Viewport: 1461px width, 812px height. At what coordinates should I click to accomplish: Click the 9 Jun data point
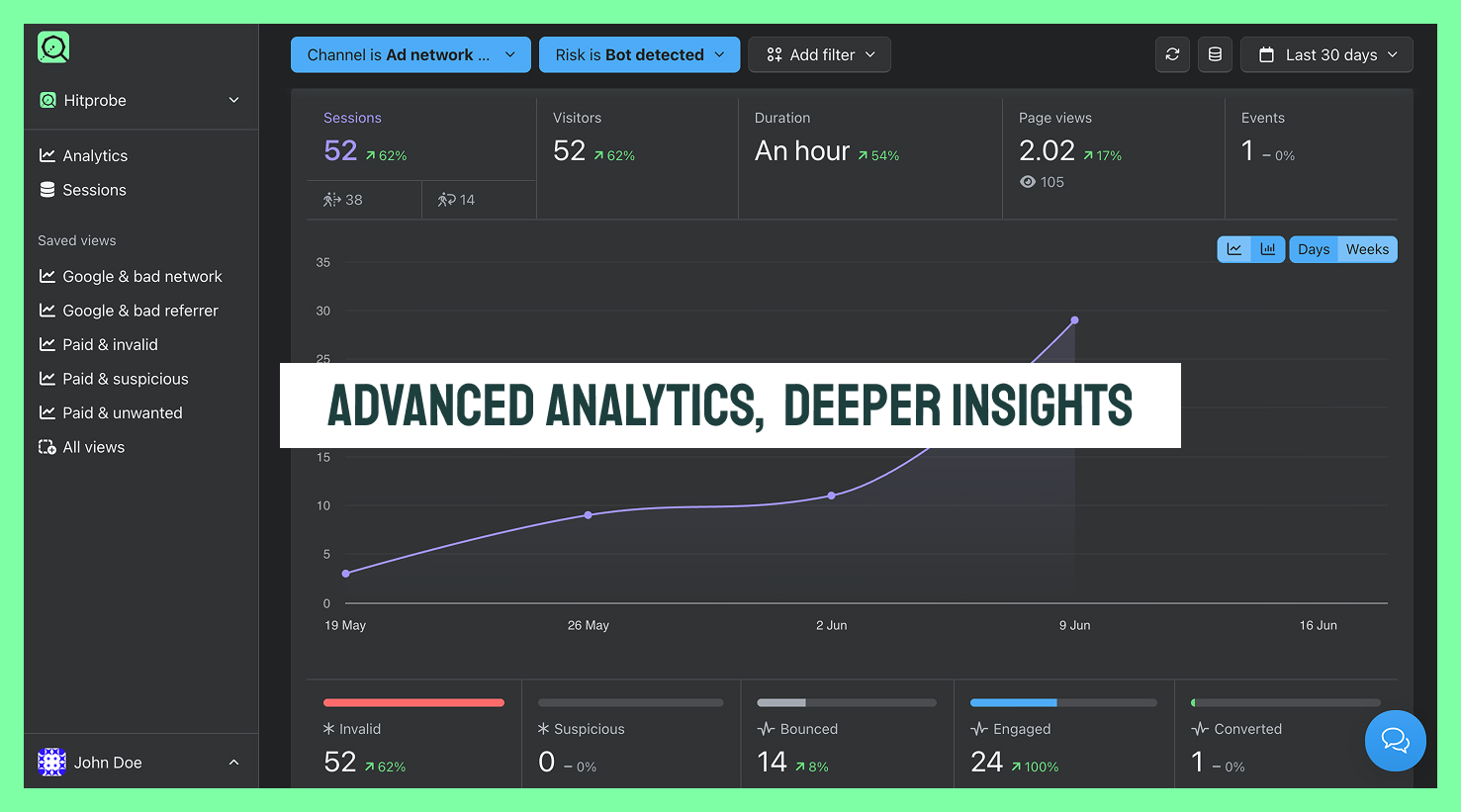tap(1075, 320)
